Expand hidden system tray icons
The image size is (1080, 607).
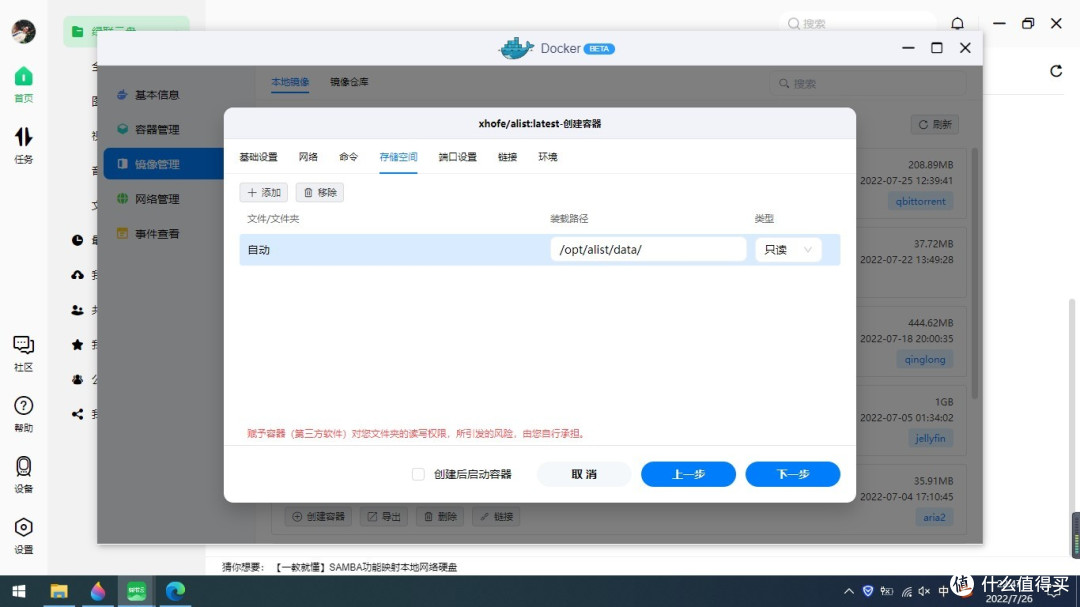click(x=849, y=591)
